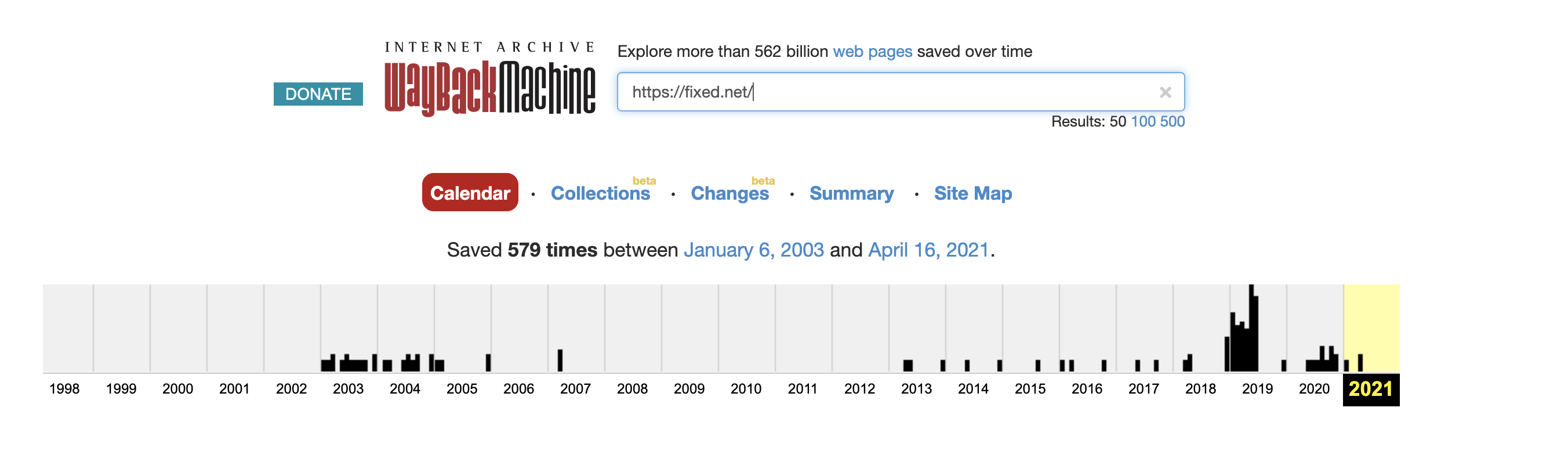Open the Collections tab
This screenshot has width=1568, height=476.
[x=600, y=193]
